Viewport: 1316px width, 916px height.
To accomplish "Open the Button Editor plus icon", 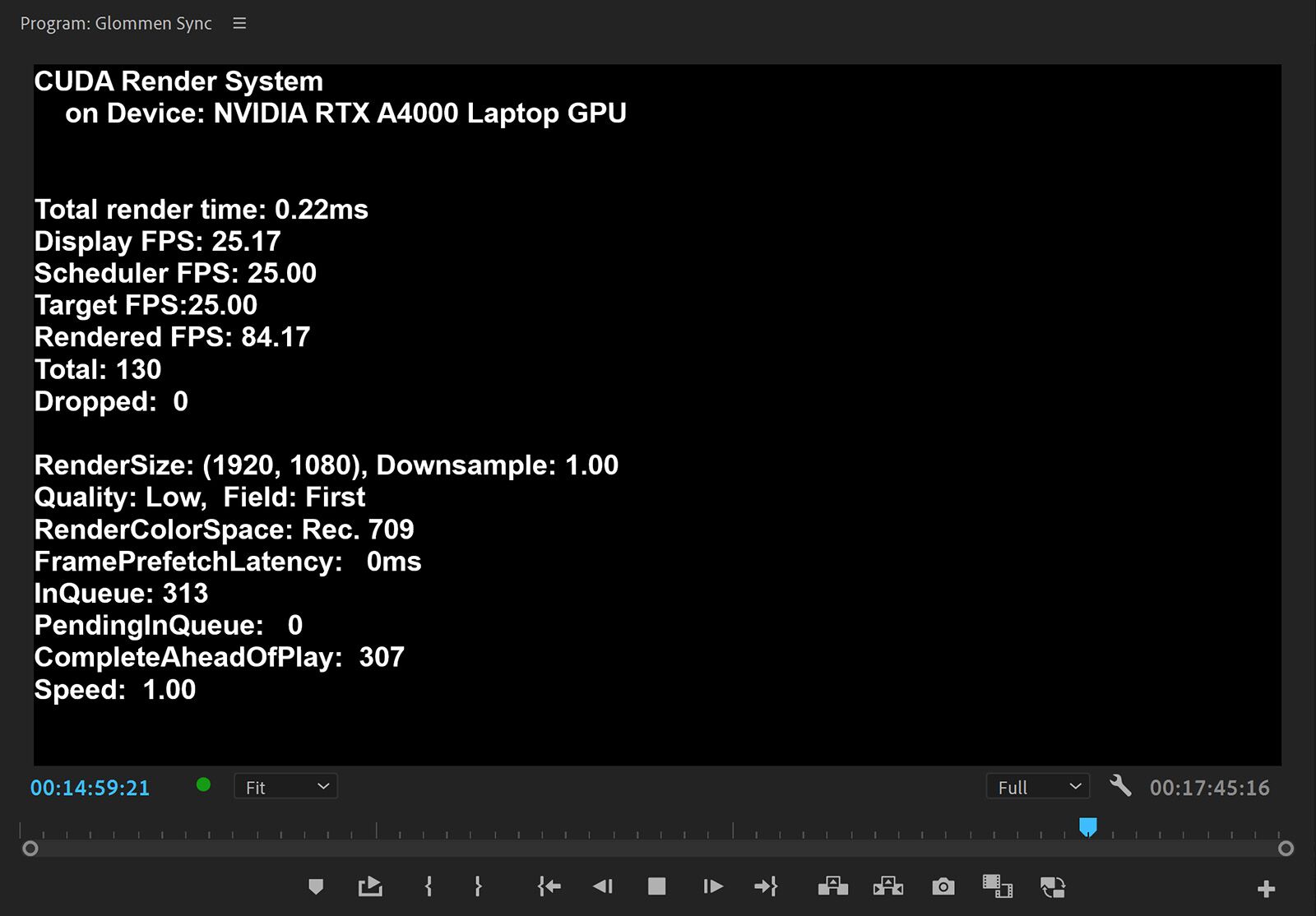I will point(1267,889).
